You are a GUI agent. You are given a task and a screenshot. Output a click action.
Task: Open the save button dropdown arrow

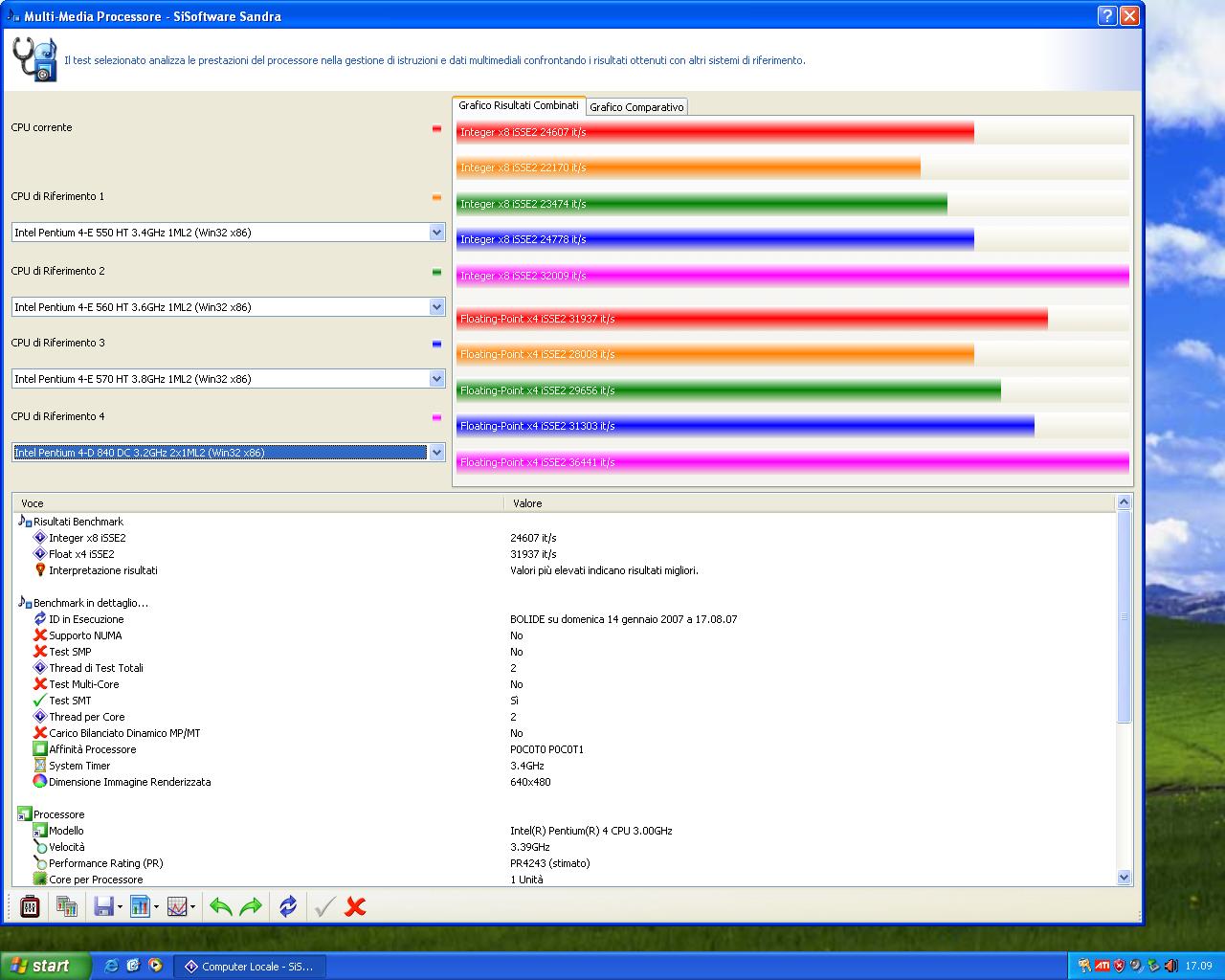click(119, 906)
